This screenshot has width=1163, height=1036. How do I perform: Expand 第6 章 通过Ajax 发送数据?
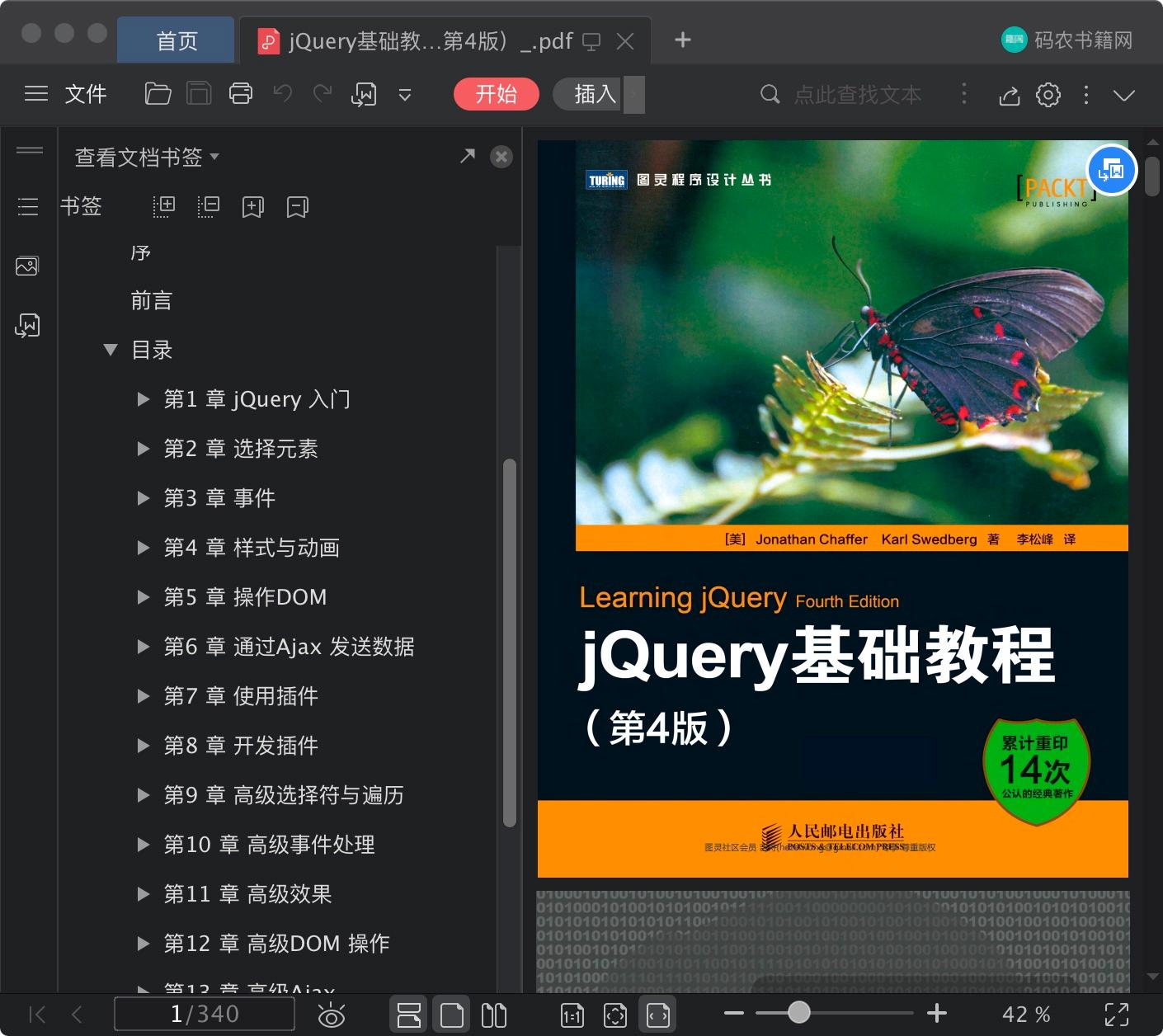click(x=144, y=647)
